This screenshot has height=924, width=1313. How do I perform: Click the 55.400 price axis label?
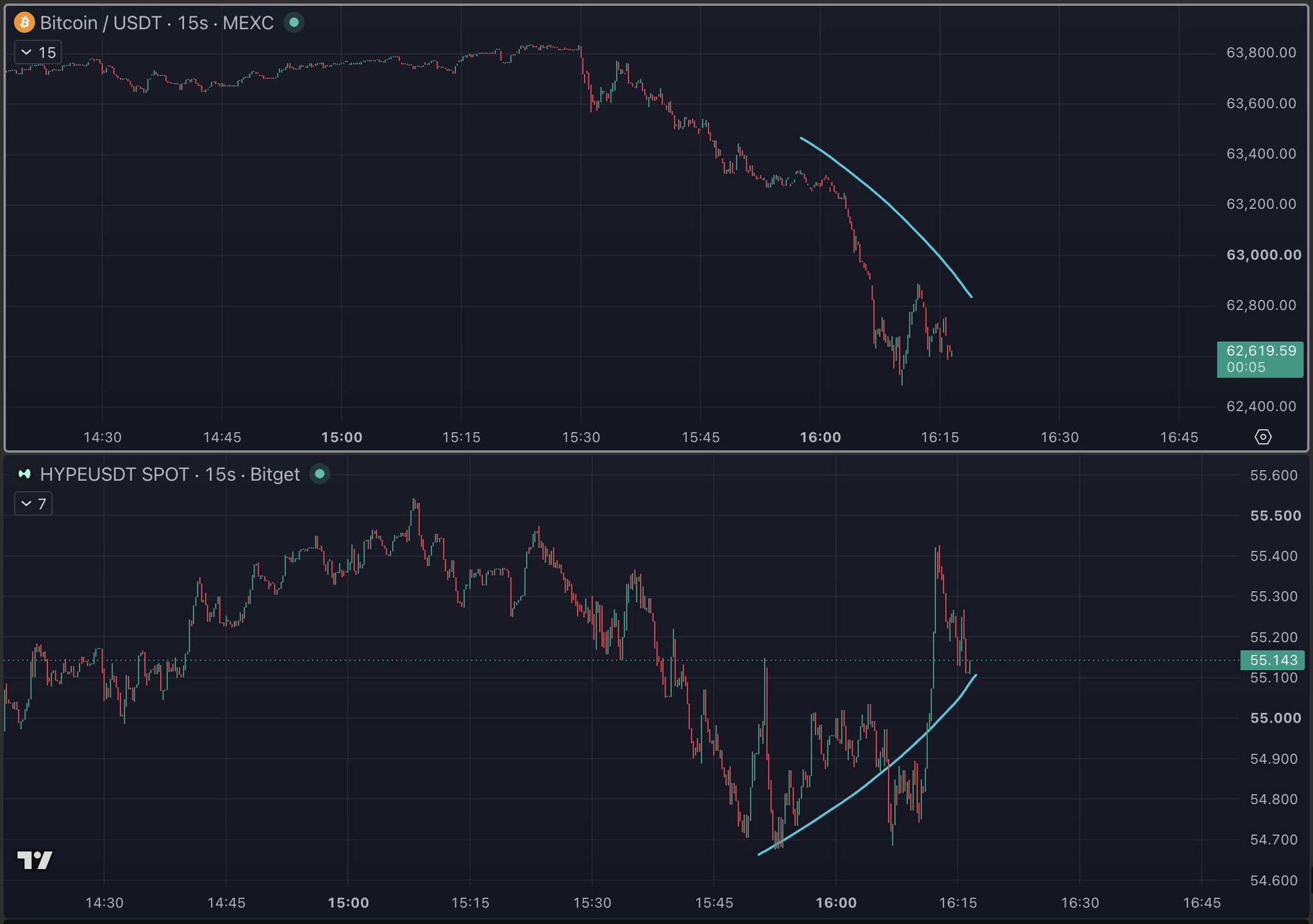click(x=1274, y=556)
